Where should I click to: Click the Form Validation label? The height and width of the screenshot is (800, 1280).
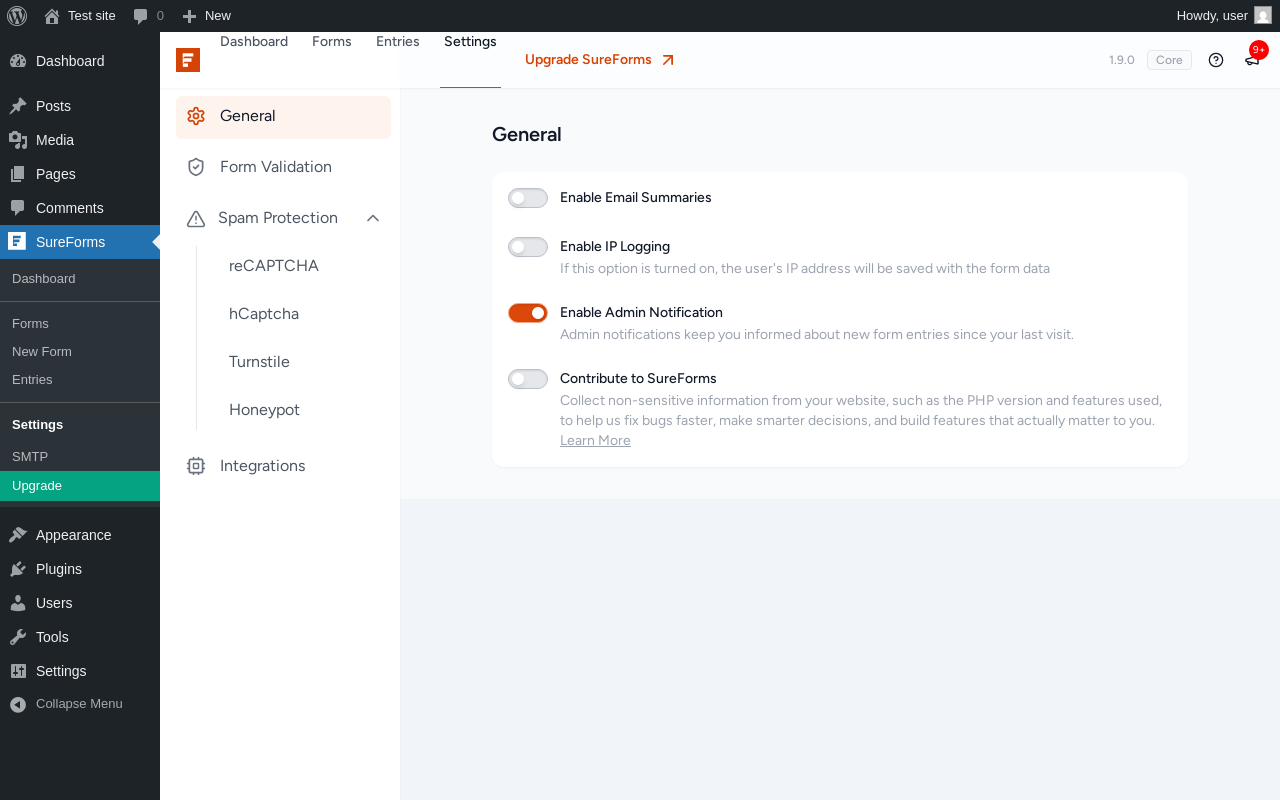coord(276,167)
